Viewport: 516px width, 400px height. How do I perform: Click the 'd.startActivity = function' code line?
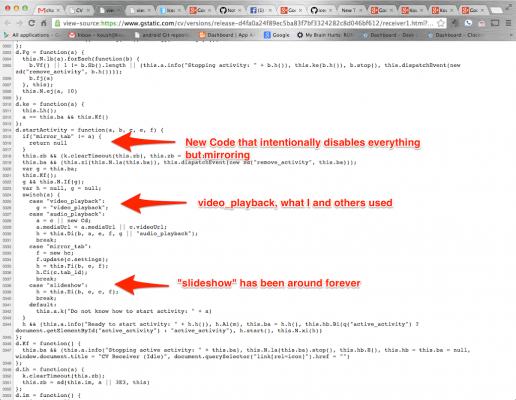[x=89, y=130]
